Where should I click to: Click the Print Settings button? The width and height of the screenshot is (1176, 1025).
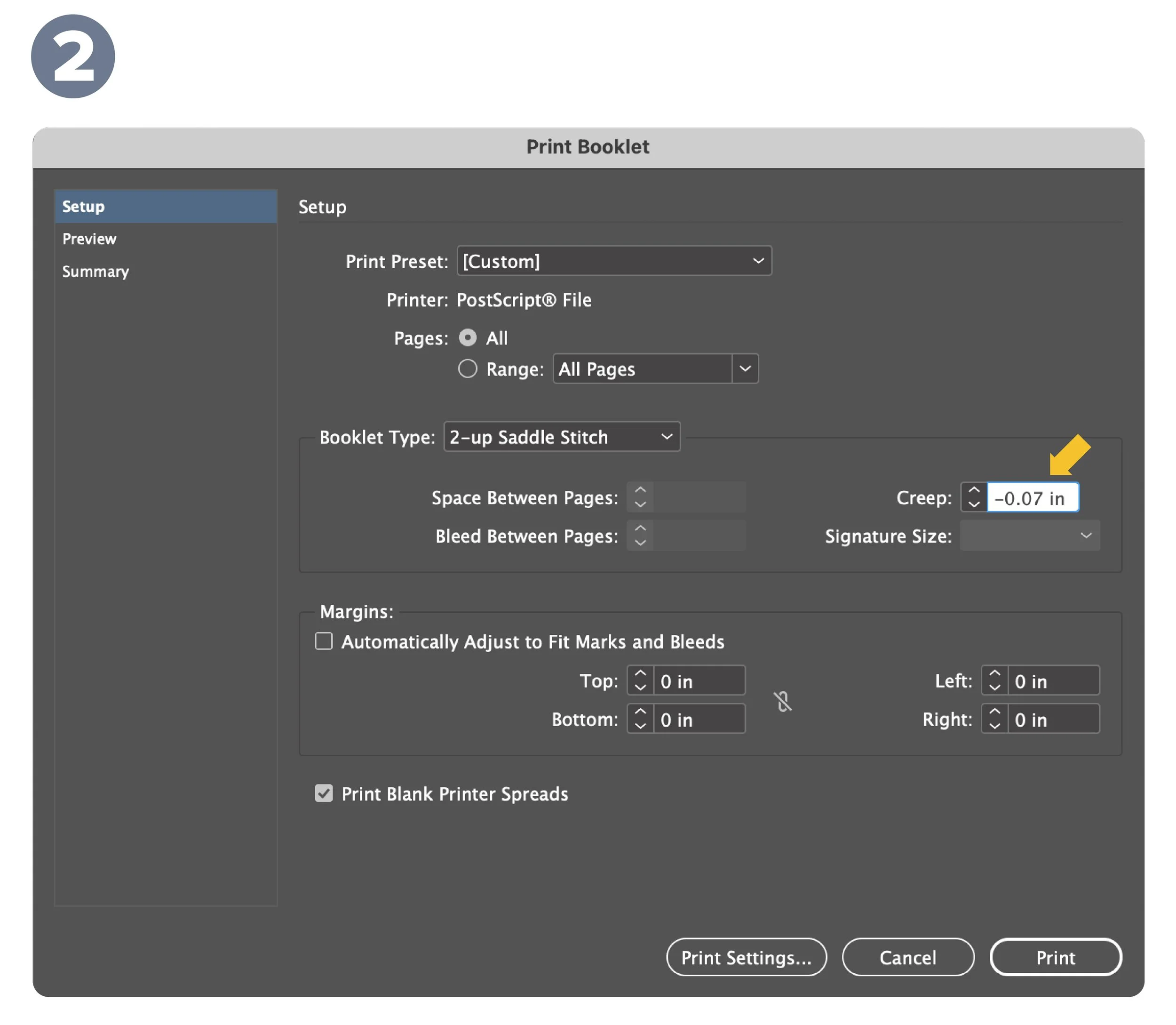pyautogui.click(x=746, y=958)
